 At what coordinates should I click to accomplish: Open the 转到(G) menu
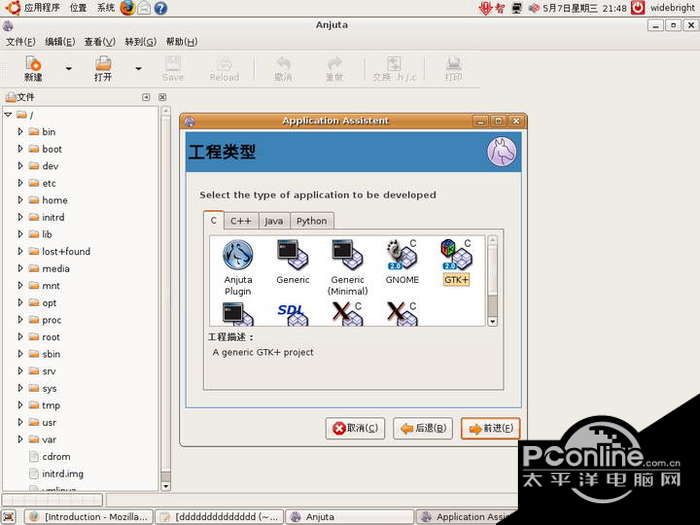[141, 42]
